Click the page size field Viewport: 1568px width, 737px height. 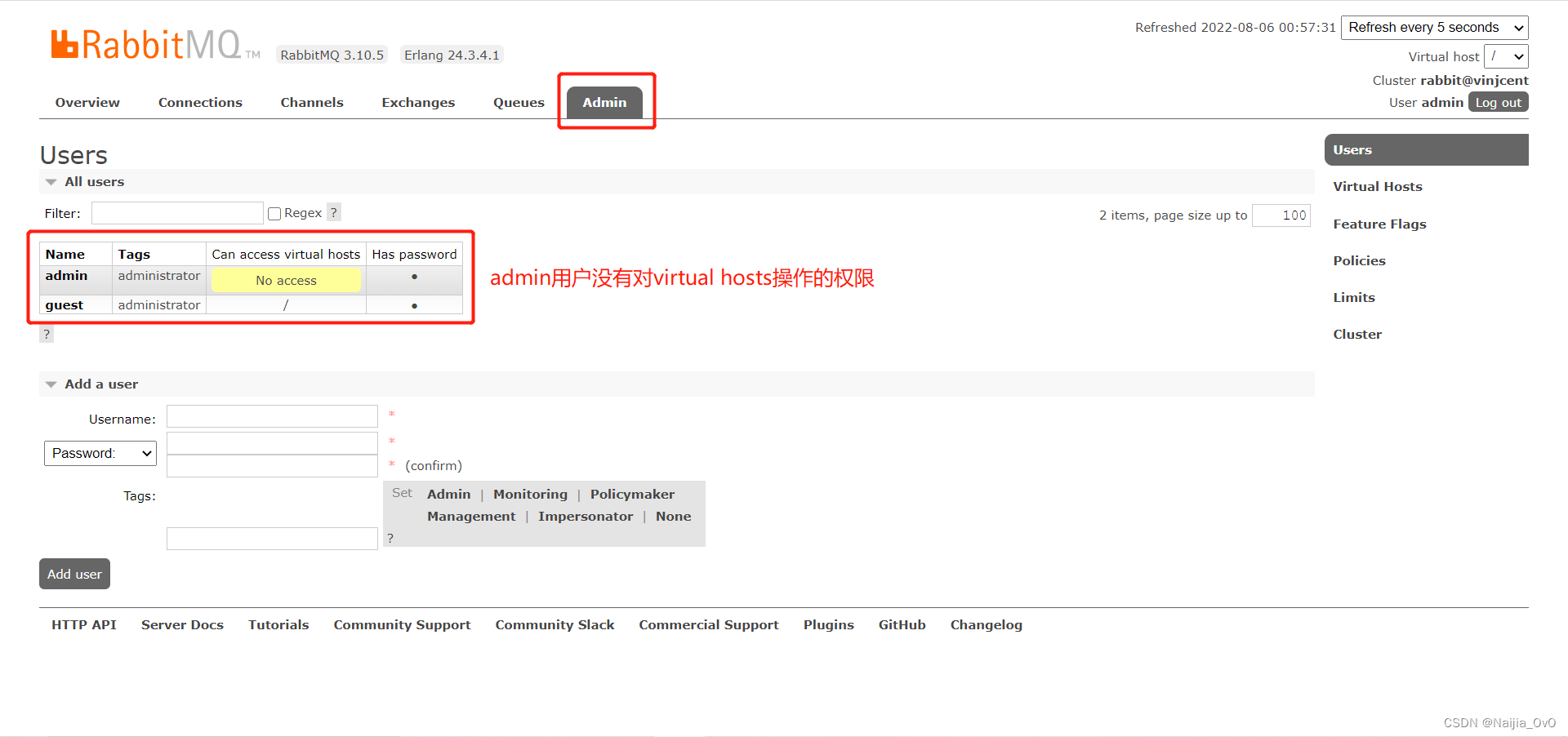[1281, 215]
